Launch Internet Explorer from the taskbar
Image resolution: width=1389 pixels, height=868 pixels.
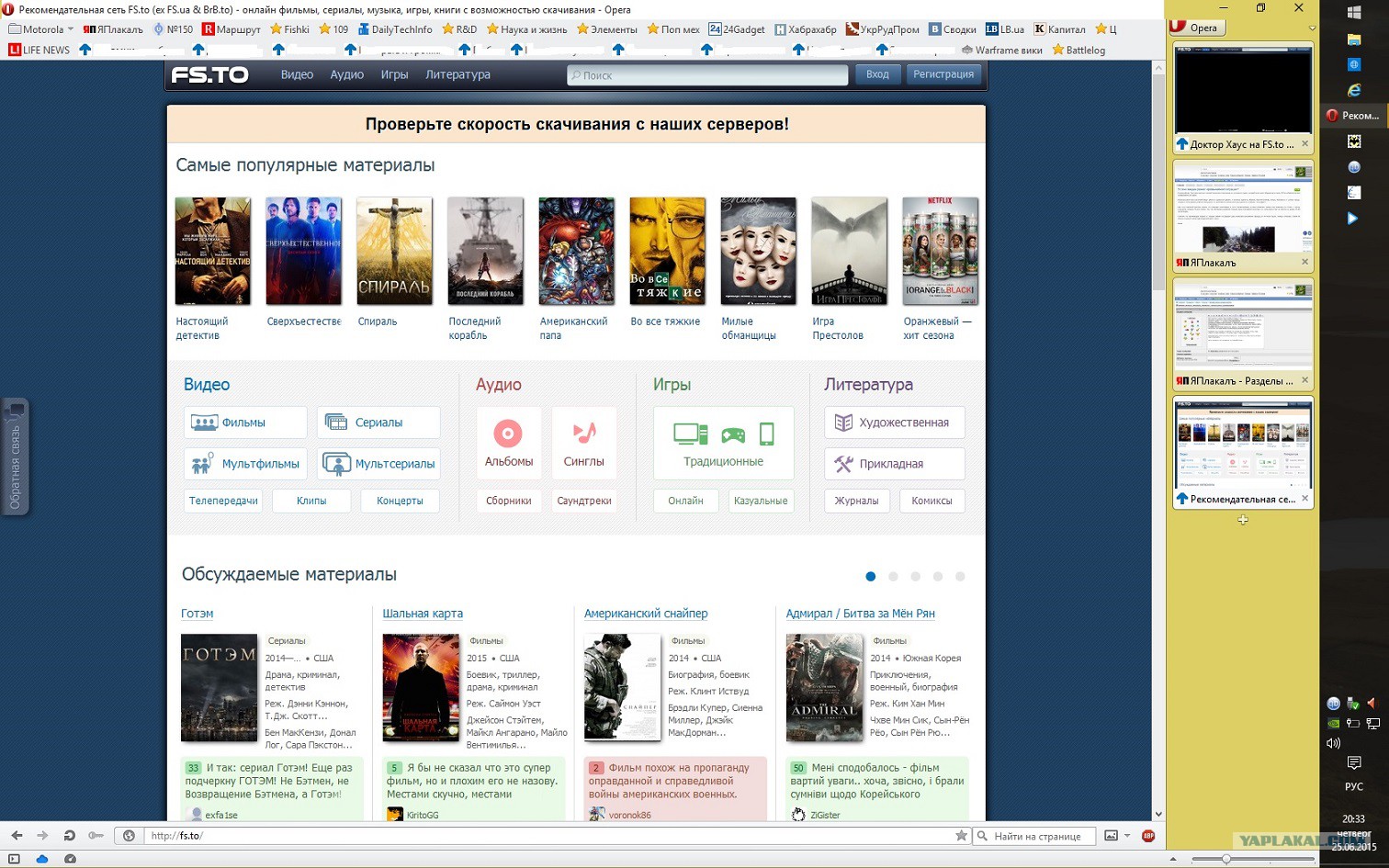point(1354,90)
